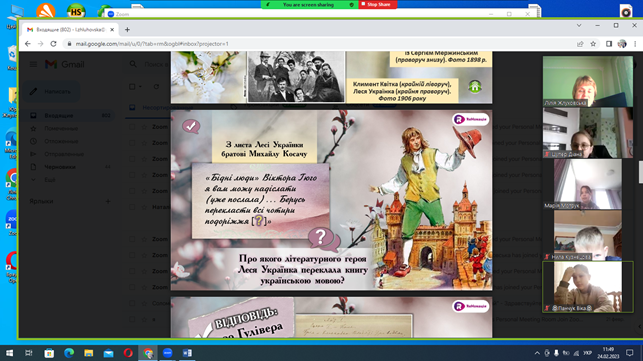Open a new Chrome tab
The width and height of the screenshot is (643, 361).
click(x=127, y=30)
